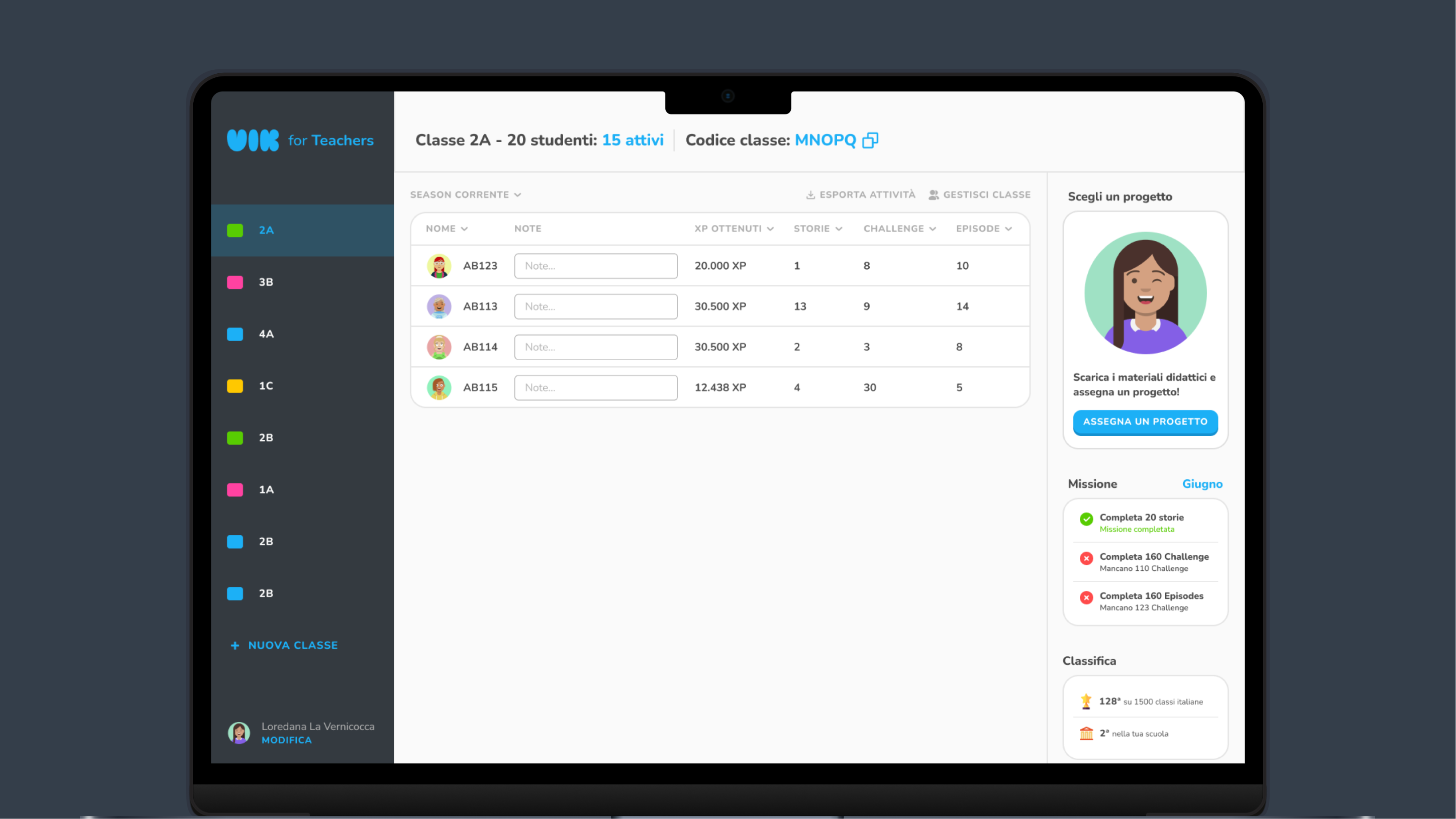The width and height of the screenshot is (1456, 819).
Task: Click Completa 160 Challenge mission
Action: (x=1146, y=562)
